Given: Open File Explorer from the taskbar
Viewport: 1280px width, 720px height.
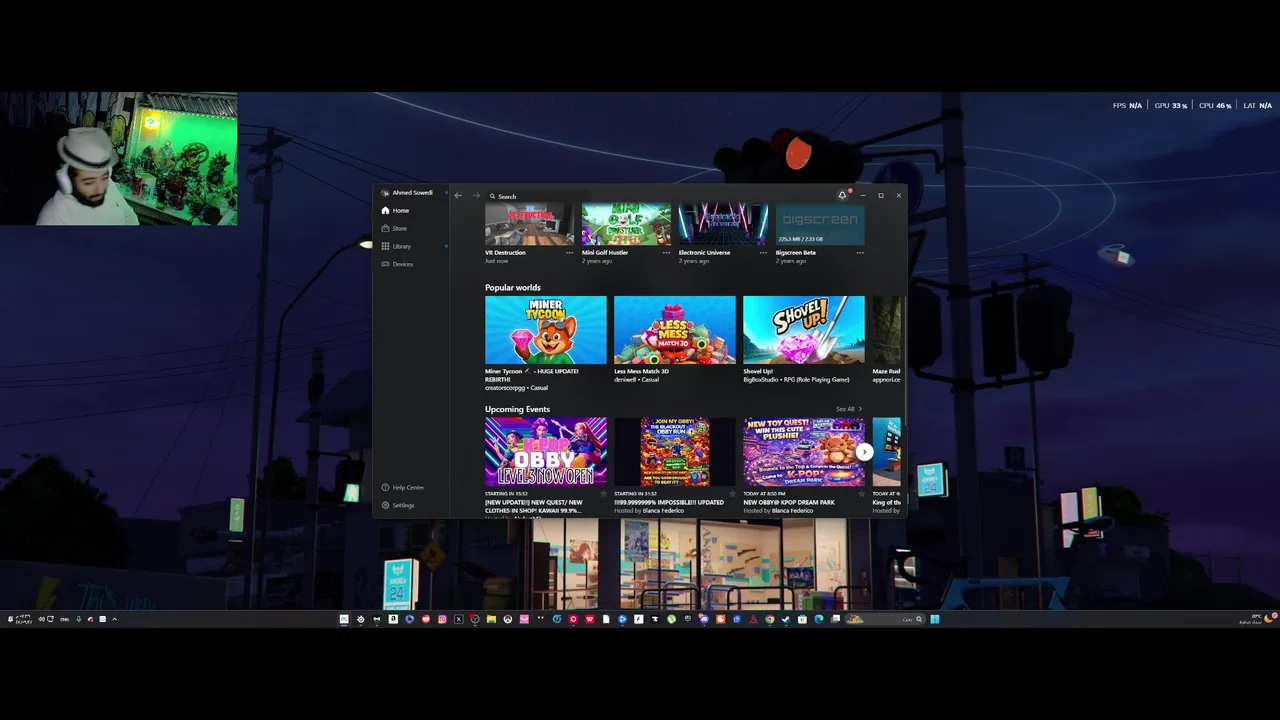Looking at the screenshot, I should pos(491,619).
